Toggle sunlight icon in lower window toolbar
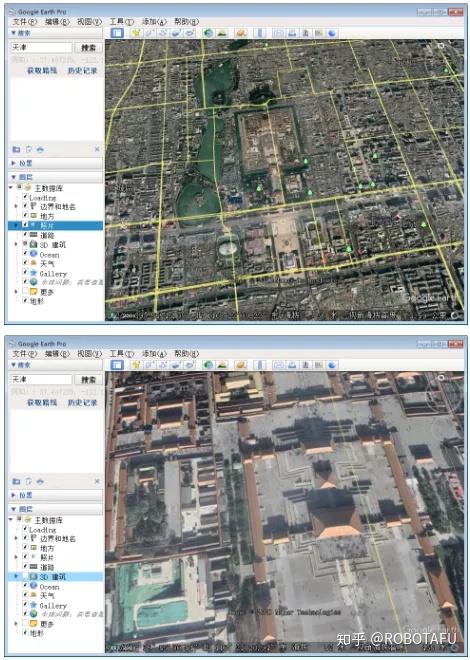The width and height of the screenshot is (470, 660). 222,365
